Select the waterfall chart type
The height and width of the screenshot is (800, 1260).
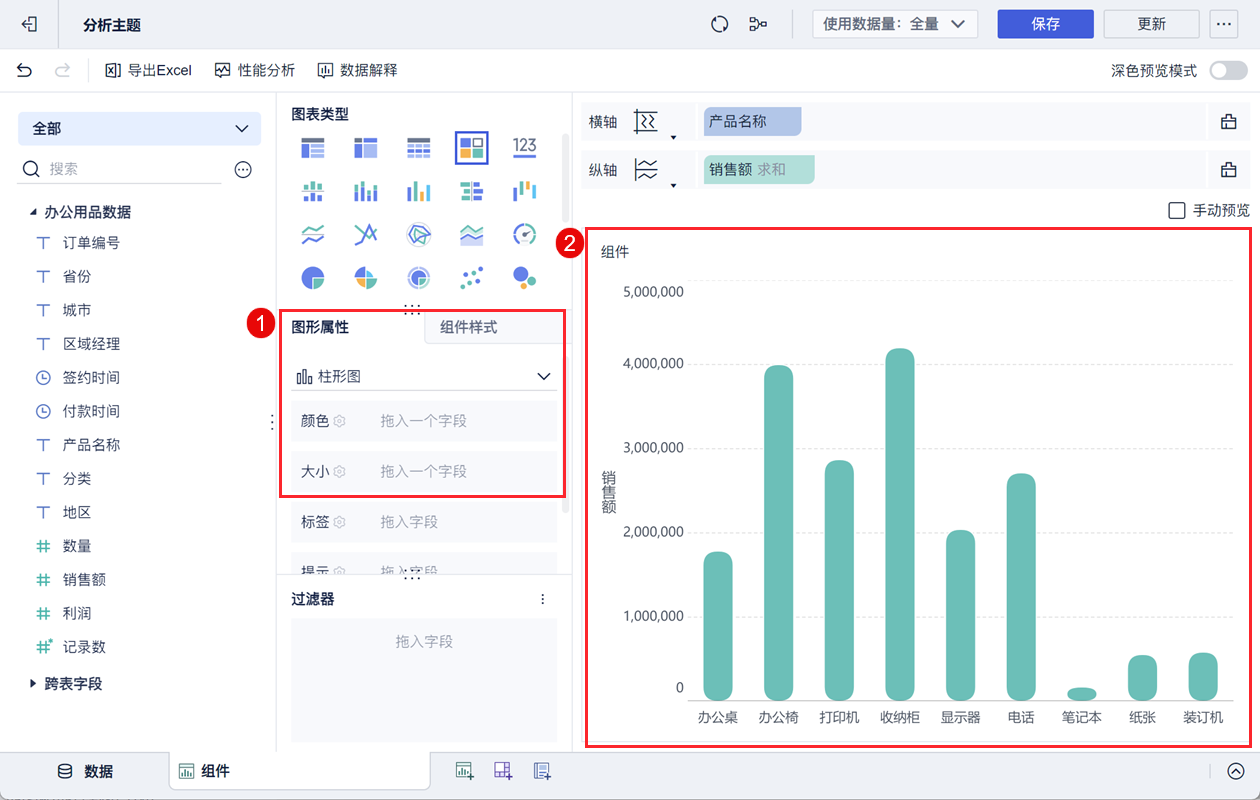(524, 191)
